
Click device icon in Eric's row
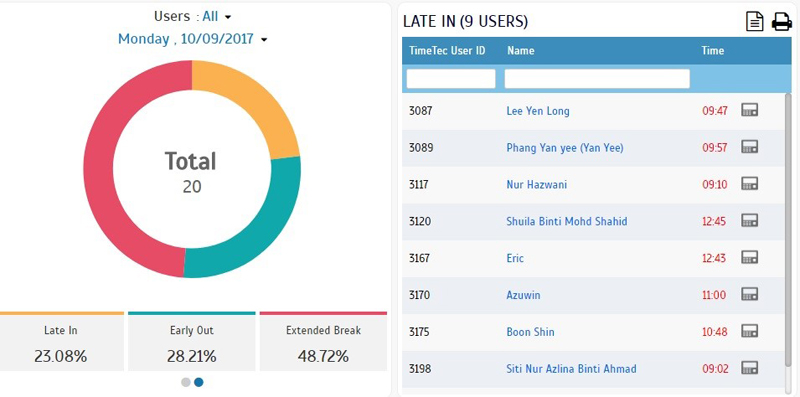pyautogui.click(x=749, y=257)
